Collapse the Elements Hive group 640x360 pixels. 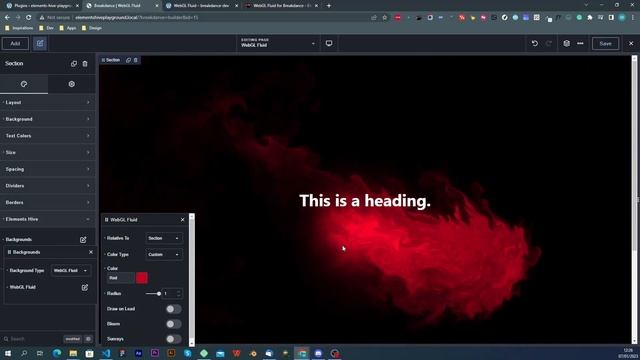[x=48, y=219]
